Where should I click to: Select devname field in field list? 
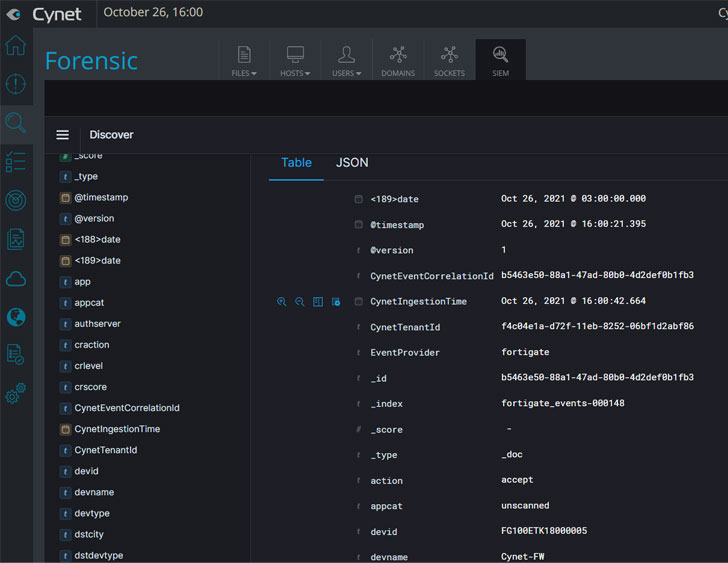[94, 492]
